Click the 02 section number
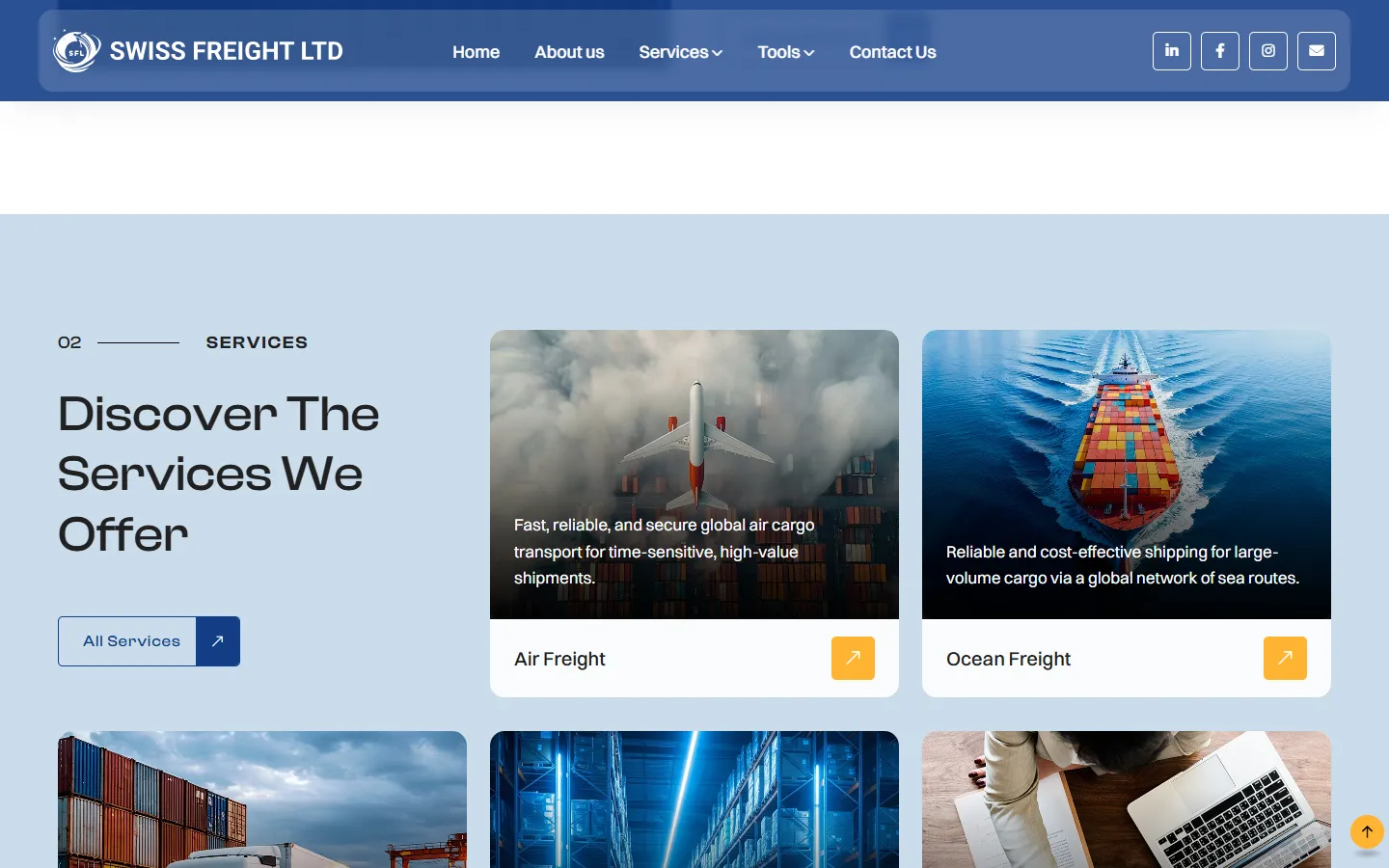1389x868 pixels. point(69,342)
